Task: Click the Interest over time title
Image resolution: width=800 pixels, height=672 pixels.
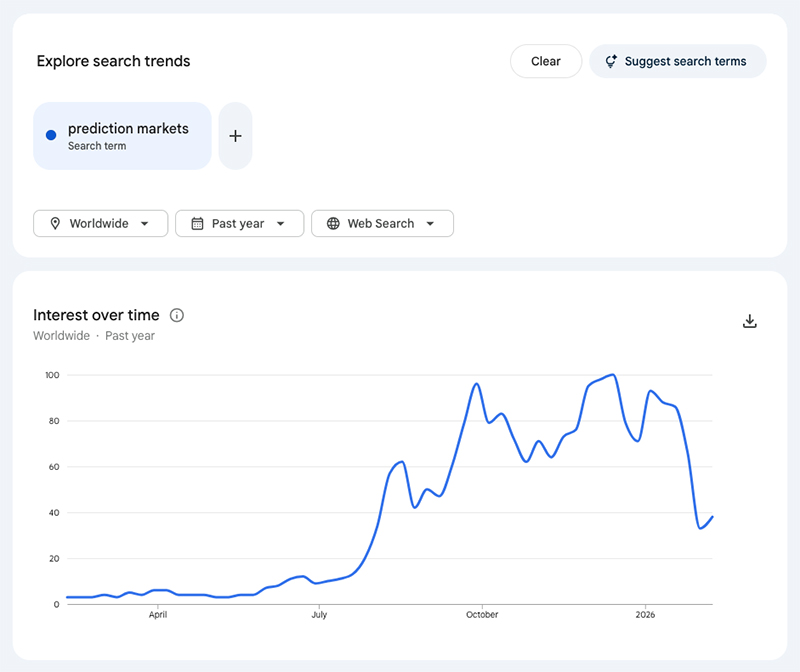Action: pos(96,315)
